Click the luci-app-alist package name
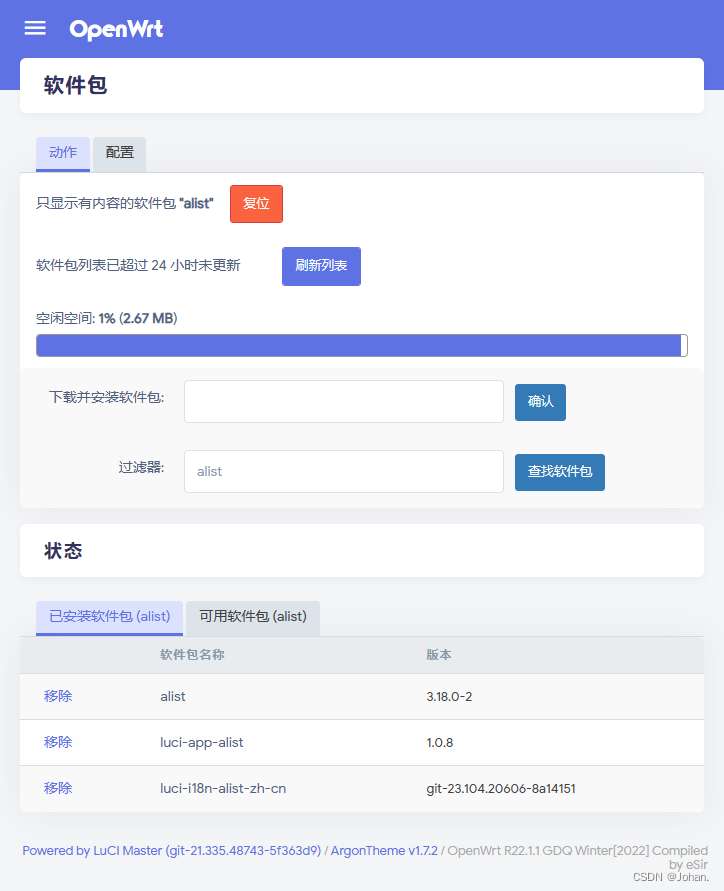Image resolution: width=724 pixels, height=891 pixels. pyautogui.click(x=202, y=743)
